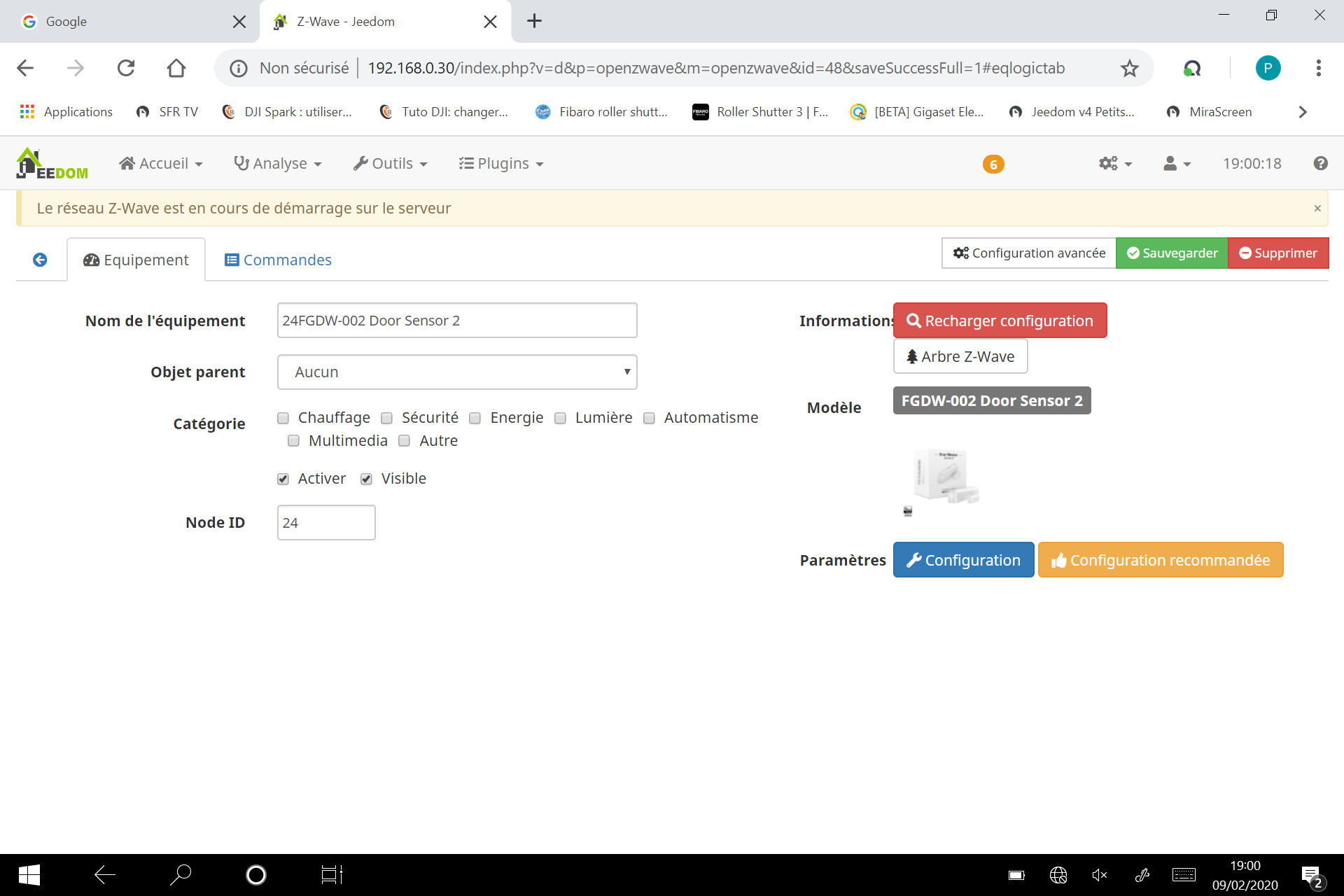Enable the Sécurité category checkbox
The width and height of the screenshot is (1344, 896).
pyautogui.click(x=386, y=418)
